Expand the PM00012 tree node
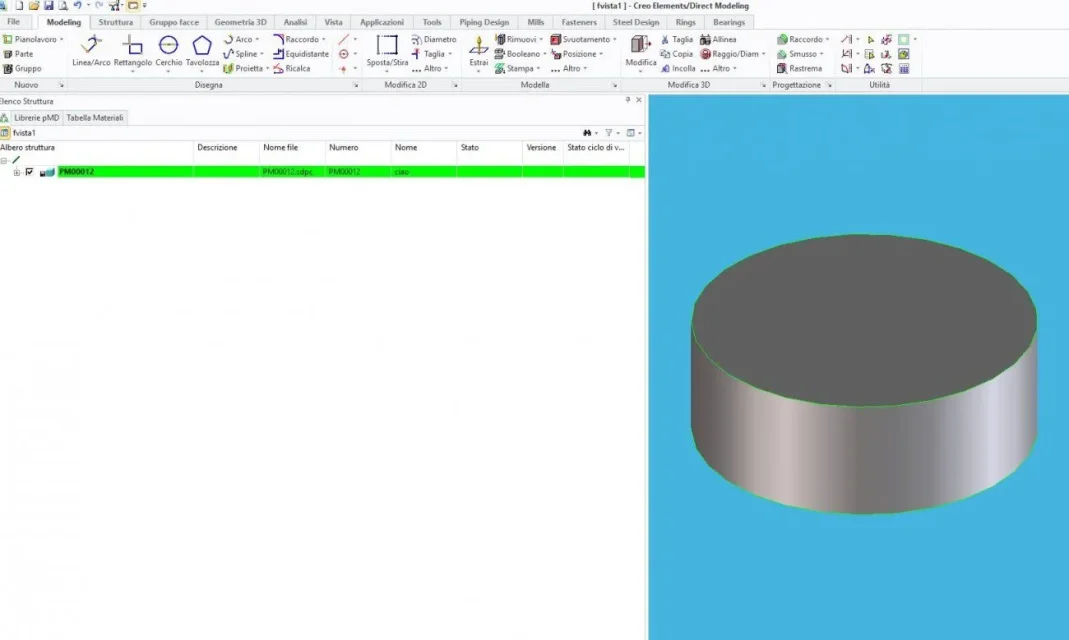1069x640 pixels. pyautogui.click(x=17, y=172)
